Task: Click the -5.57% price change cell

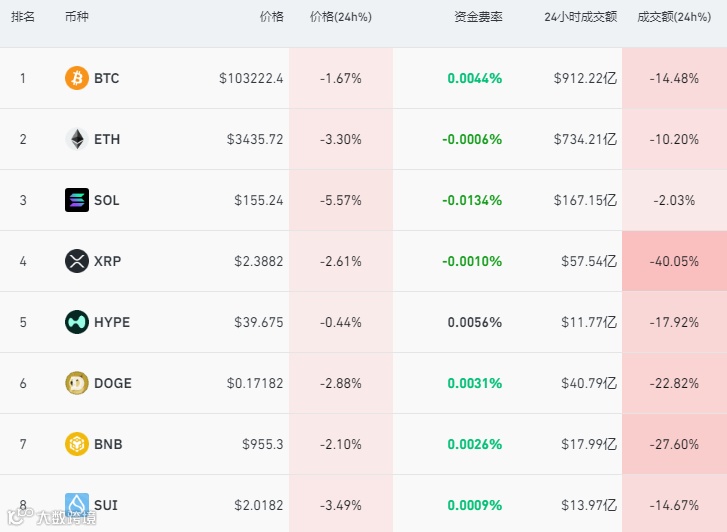Action: [341, 200]
